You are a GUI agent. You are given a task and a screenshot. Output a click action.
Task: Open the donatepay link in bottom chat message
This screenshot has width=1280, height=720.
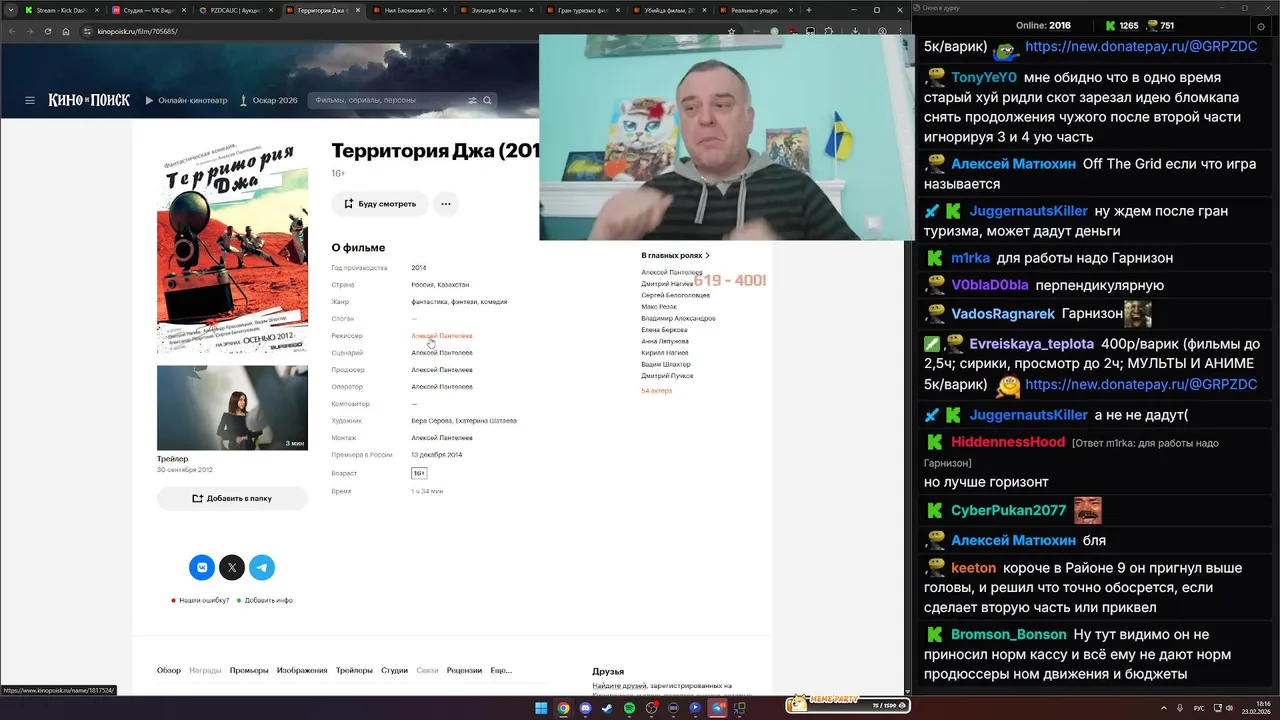pyautogui.click(x=1141, y=384)
